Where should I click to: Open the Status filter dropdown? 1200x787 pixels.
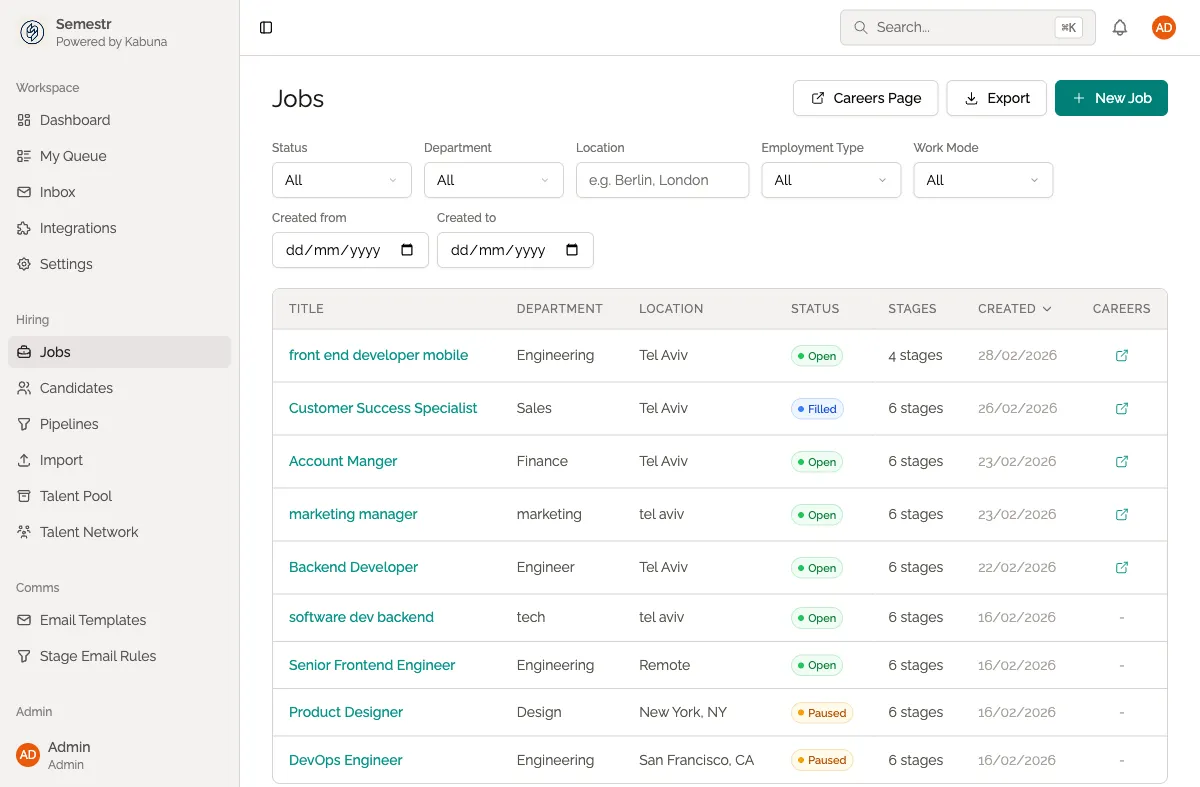[341, 180]
